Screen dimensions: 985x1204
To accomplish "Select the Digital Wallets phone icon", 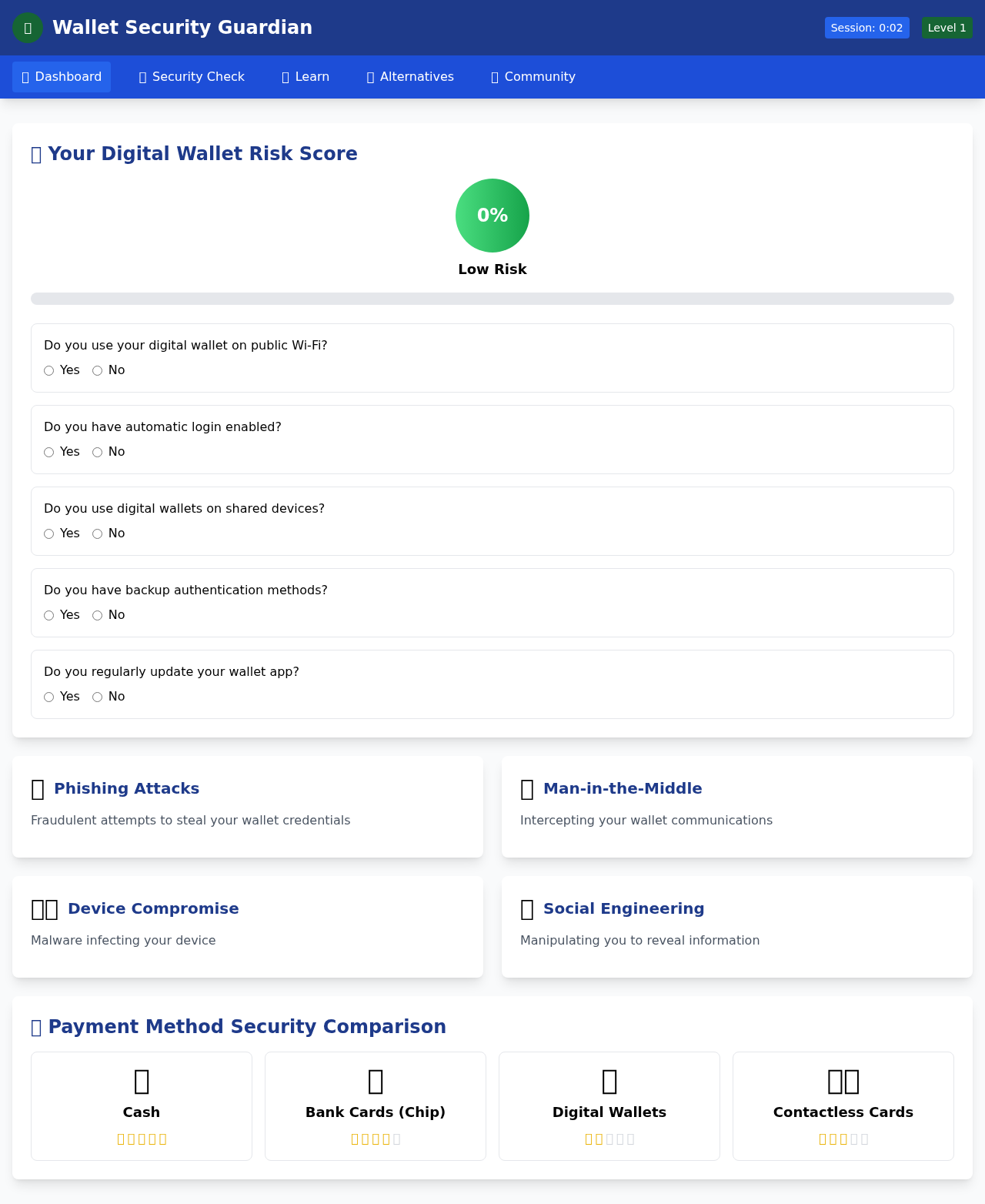I will tap(609, 1082).
